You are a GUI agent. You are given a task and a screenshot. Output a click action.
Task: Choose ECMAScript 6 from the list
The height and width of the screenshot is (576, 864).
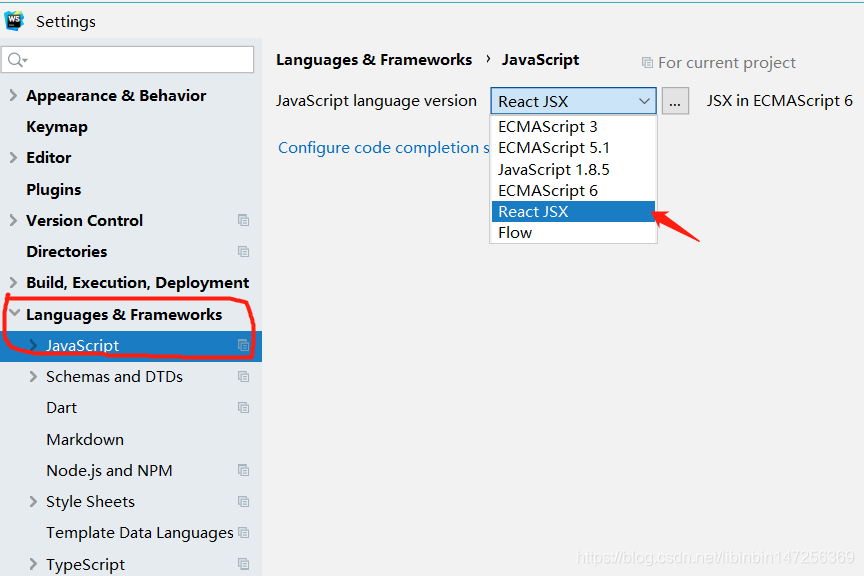coord(573,191)
